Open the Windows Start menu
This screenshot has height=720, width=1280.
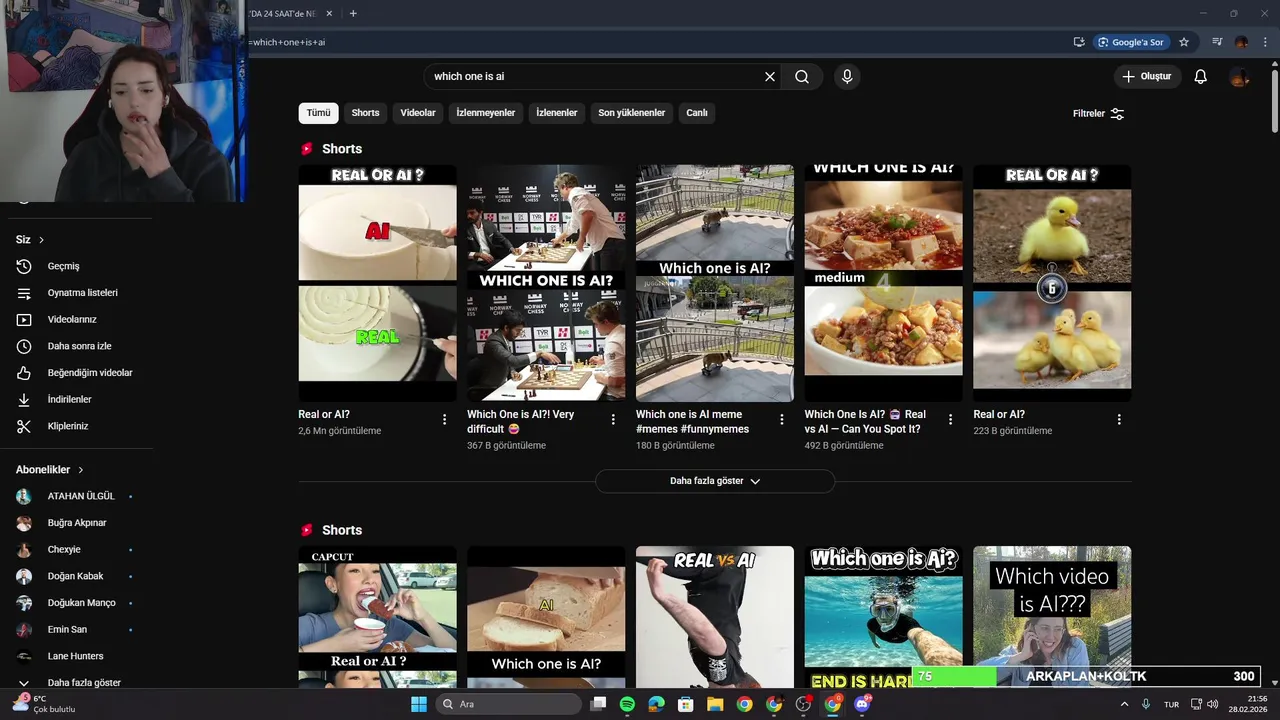[x=418, y=704]
